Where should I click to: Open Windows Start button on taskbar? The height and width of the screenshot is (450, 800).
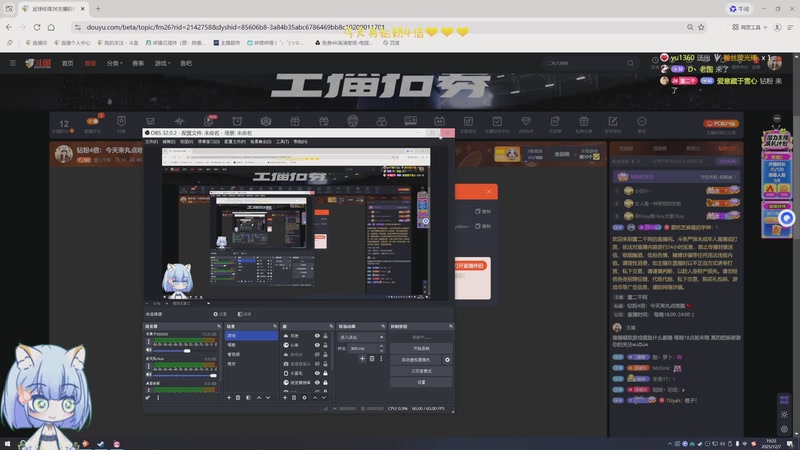(x=7, y=444)
